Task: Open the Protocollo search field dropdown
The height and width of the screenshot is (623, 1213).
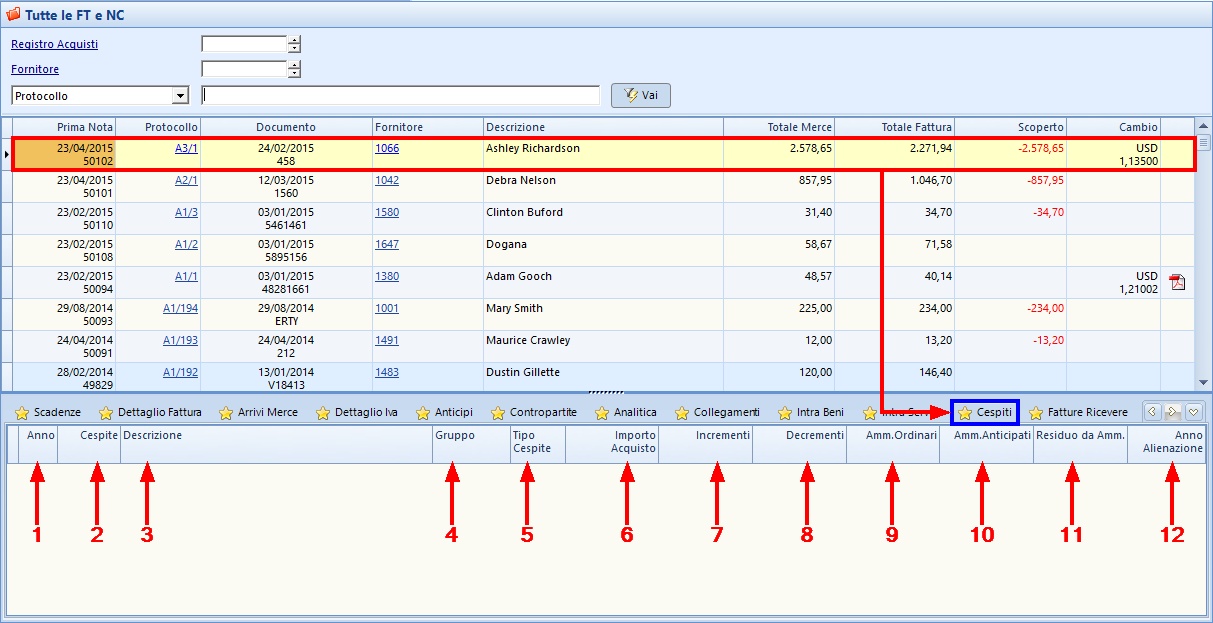Action: pyautogui.click(x=180, y=96)
